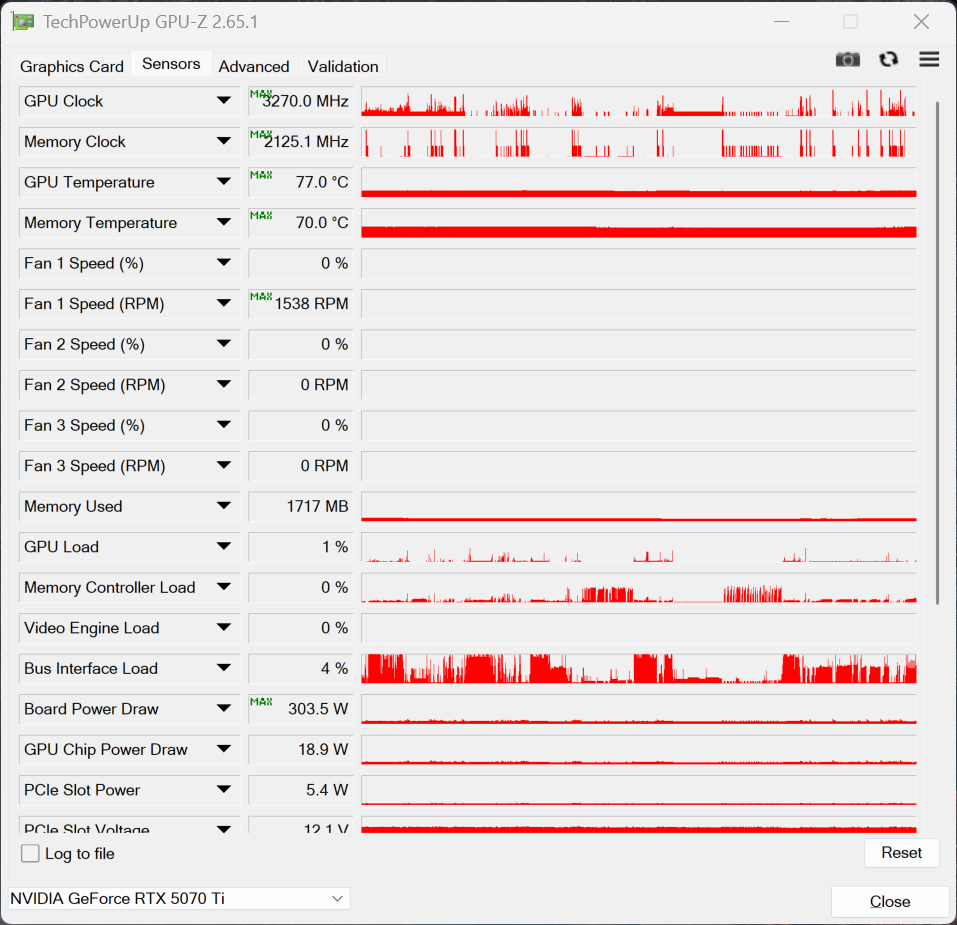Click the GPU Temperature history graph
This screenshot has width=957, height=925.
click(638, 182)
